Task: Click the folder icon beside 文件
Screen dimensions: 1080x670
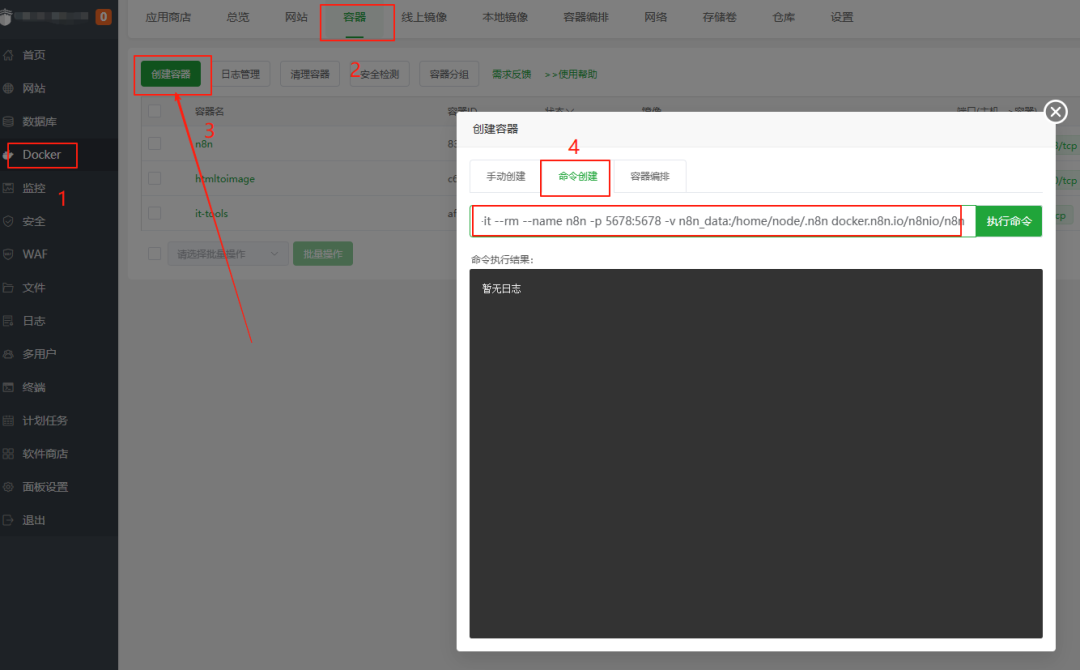Action: [8, 288]
